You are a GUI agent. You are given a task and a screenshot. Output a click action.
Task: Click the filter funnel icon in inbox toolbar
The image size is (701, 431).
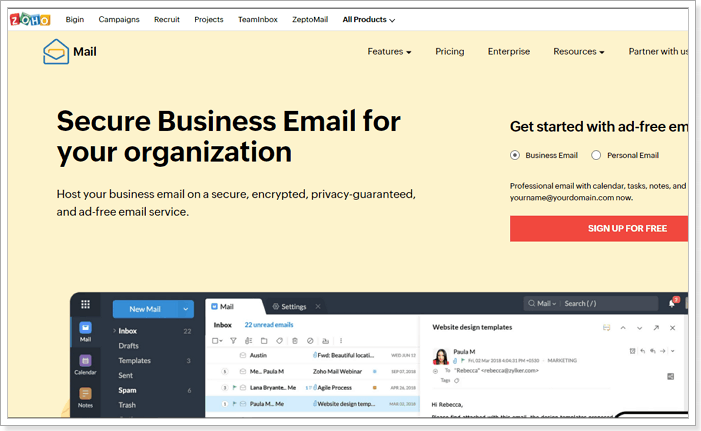[x=233, y=341]
